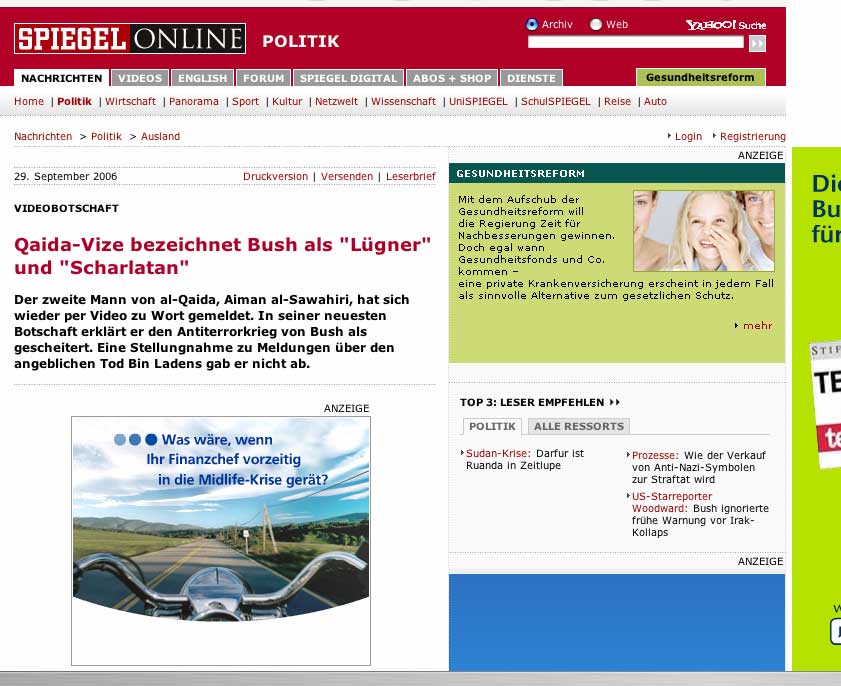Viewport: 841px width, 686px height.
Task: Expand the 'mehr' link in Gesundheitsreform box
Action: click(757, 325)
